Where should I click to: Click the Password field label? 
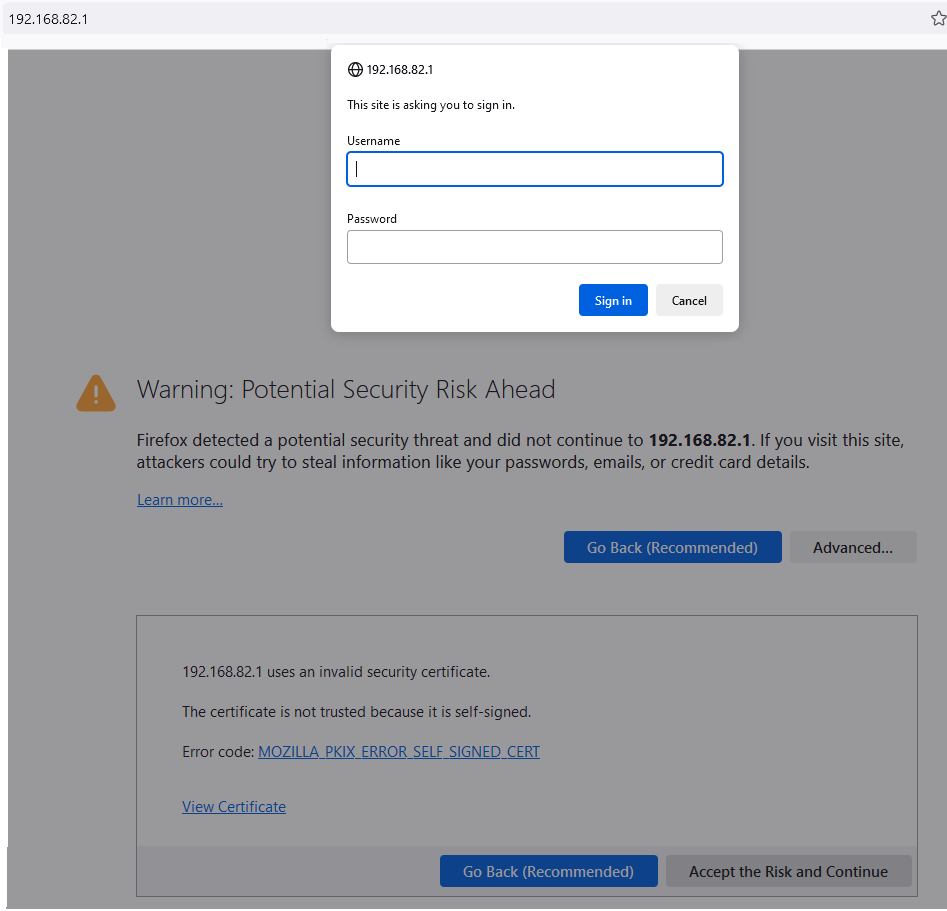pyautogui.click(x=371, y=218)
